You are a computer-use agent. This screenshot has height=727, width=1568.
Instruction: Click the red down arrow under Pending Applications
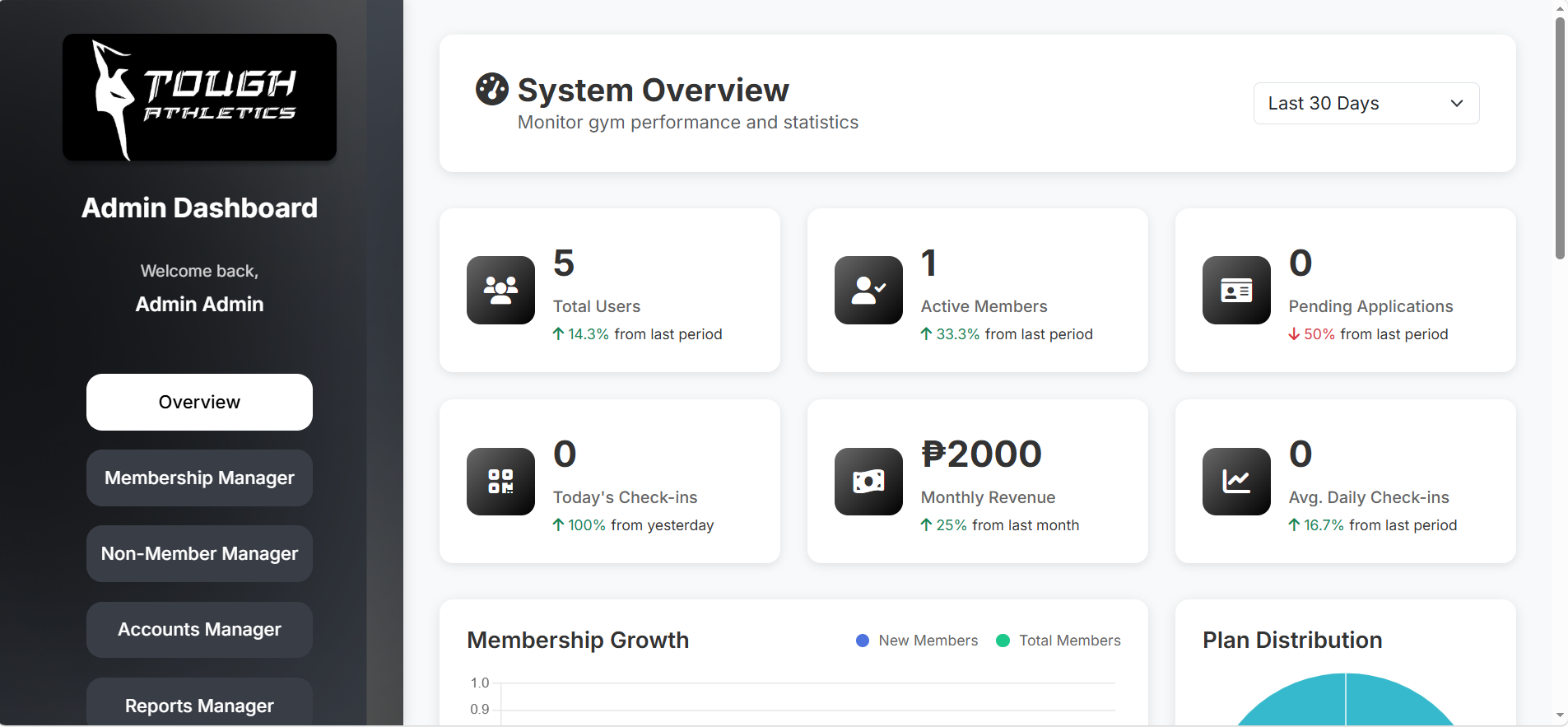tap(1294, 333)
